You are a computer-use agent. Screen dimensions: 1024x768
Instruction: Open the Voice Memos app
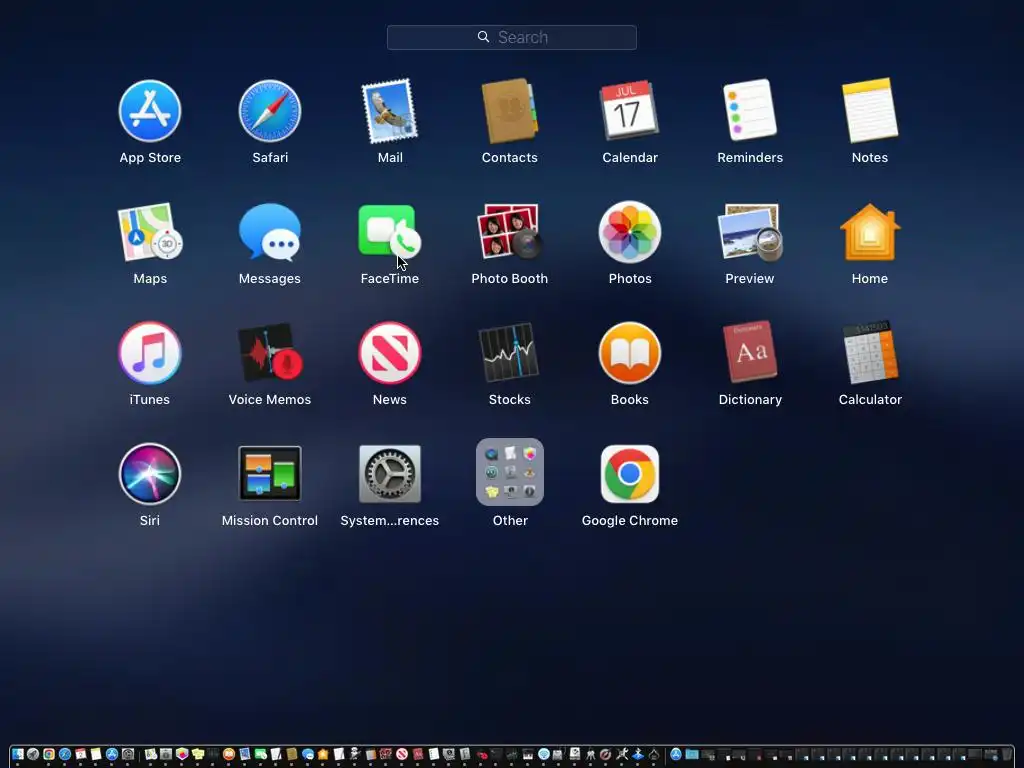pyautogui.click(x=270, y=353)
